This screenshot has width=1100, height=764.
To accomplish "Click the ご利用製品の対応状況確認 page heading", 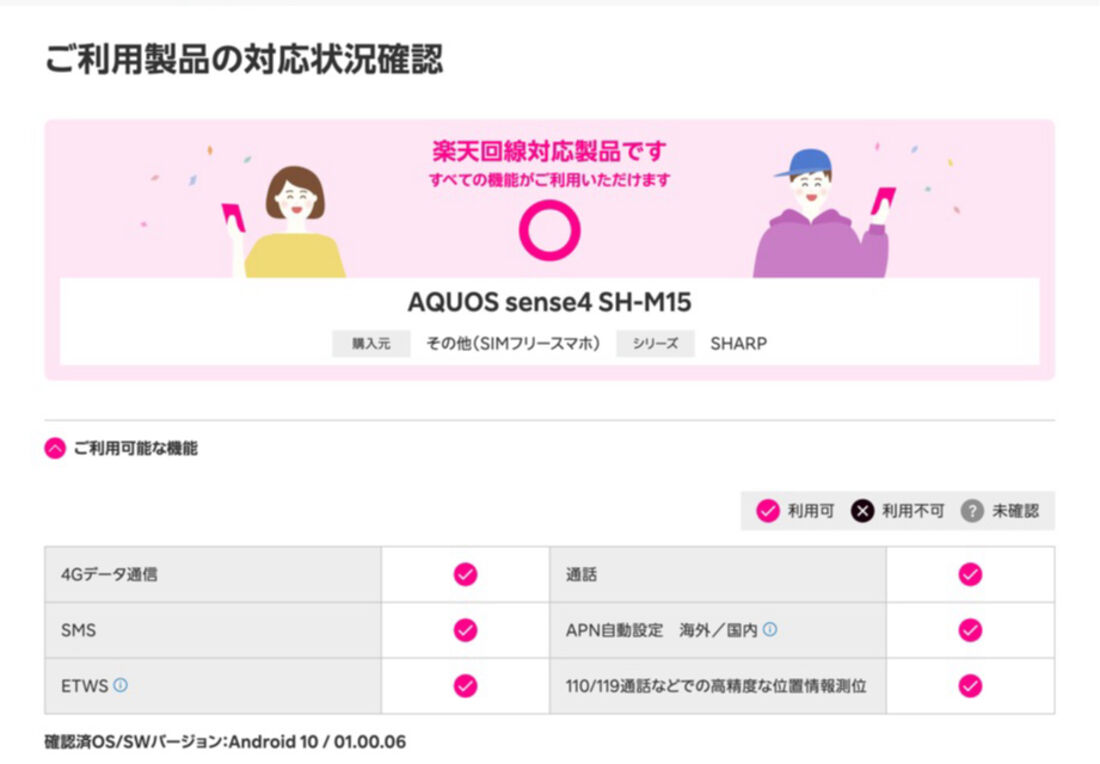I will click(243, 58).
